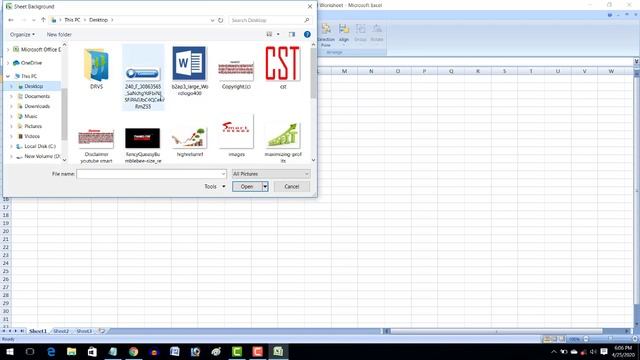Go up one folder level
640x360 pixels.
coord(43,20)
